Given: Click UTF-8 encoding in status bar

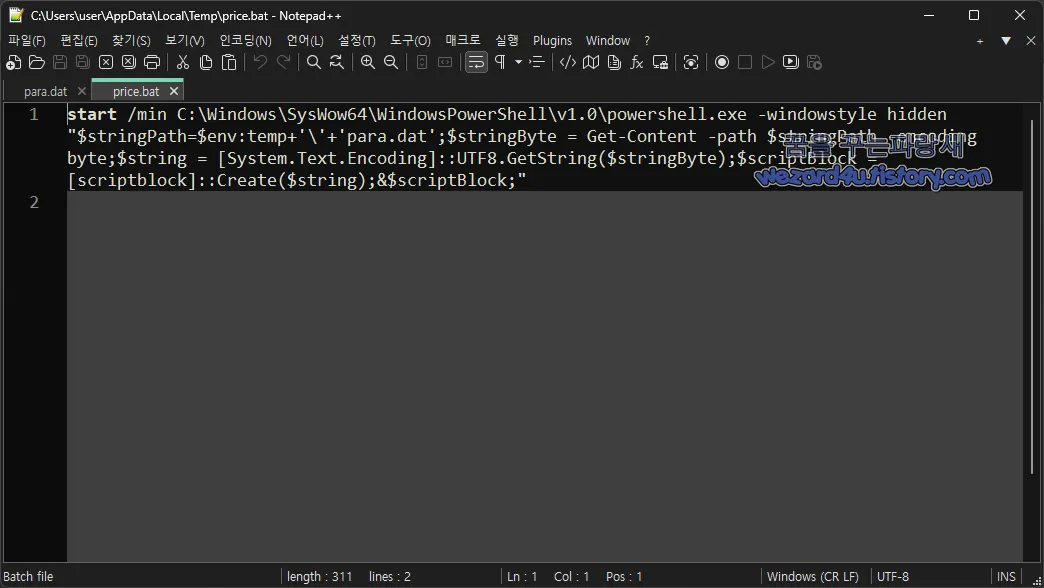Looking at the screenshot, I should point(892,577).
